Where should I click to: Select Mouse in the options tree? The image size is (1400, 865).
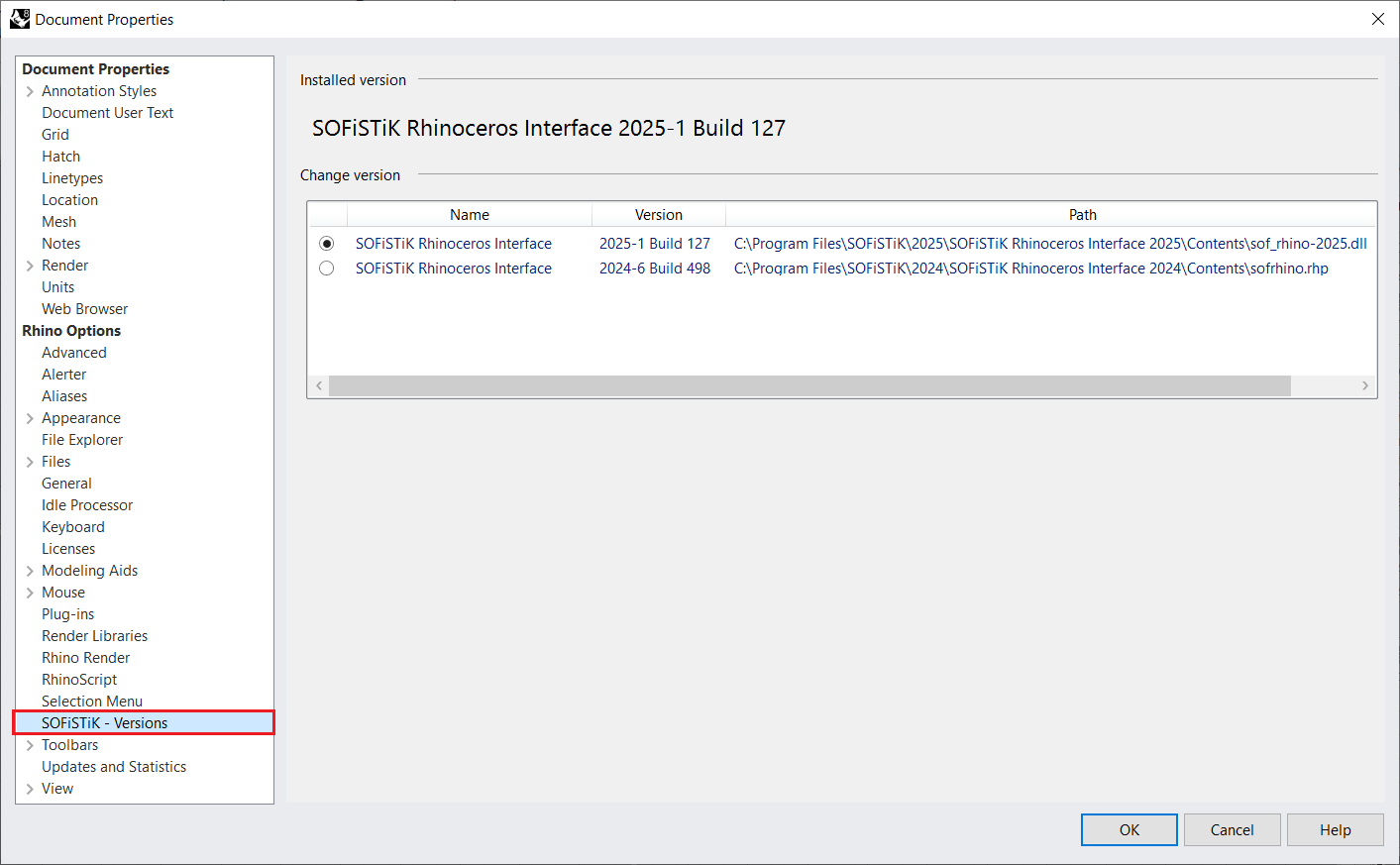[x=63, y=593]
